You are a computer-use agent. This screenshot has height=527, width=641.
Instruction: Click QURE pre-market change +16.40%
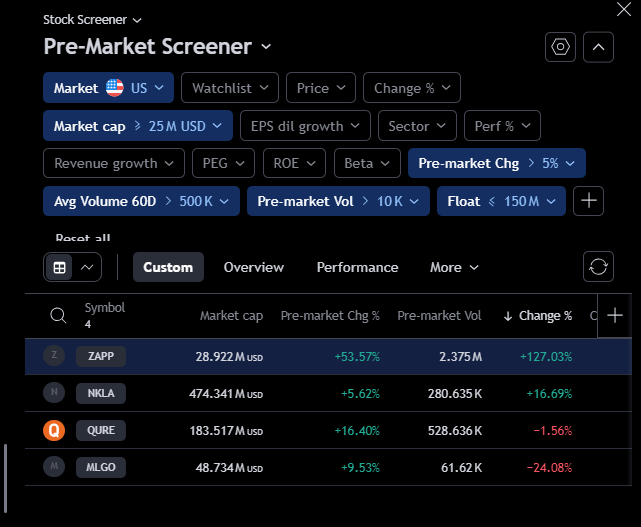point(357,431)
